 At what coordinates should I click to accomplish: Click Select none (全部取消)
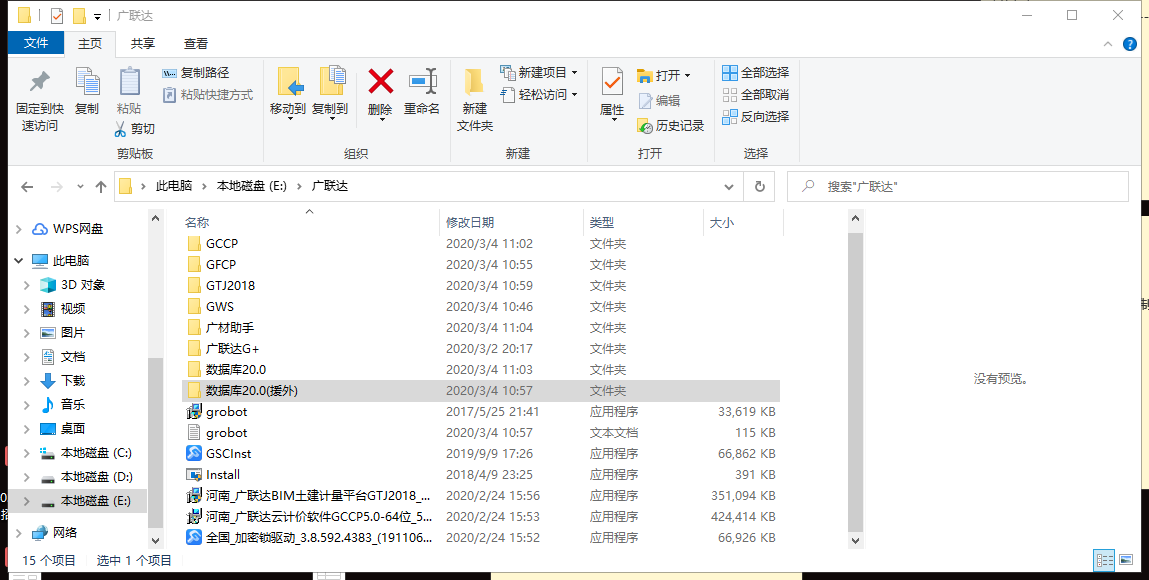click(x=755, y=94)
